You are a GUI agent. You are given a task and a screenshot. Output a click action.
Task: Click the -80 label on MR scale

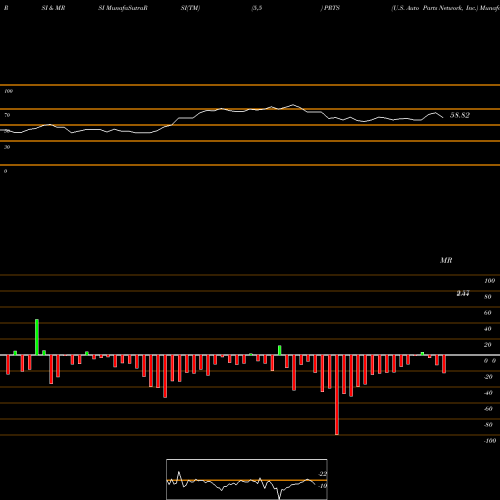coord(488,425)
